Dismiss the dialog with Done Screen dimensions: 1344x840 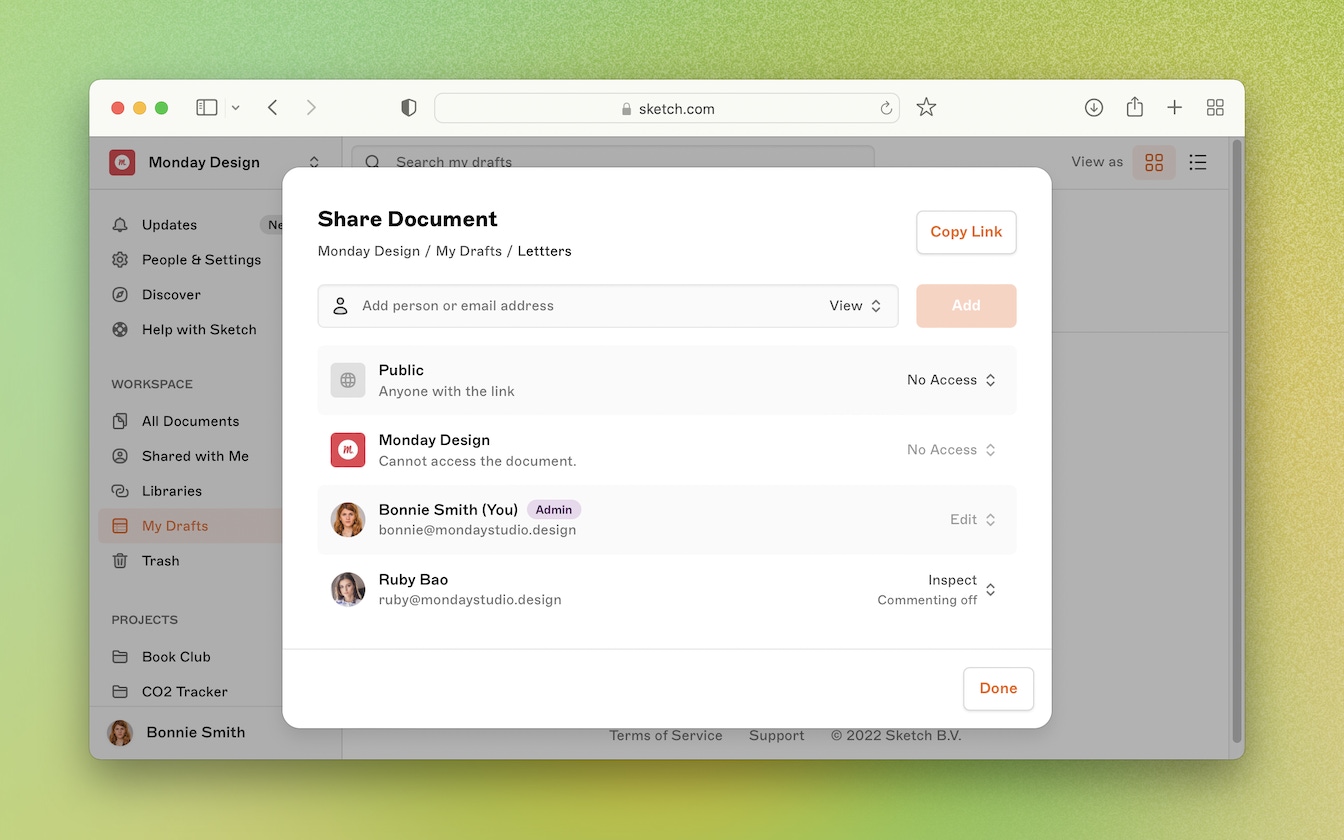point(997,688)
